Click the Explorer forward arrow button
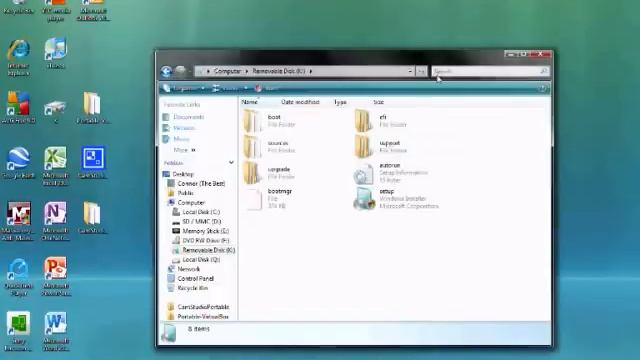 (x=180, y=71)
